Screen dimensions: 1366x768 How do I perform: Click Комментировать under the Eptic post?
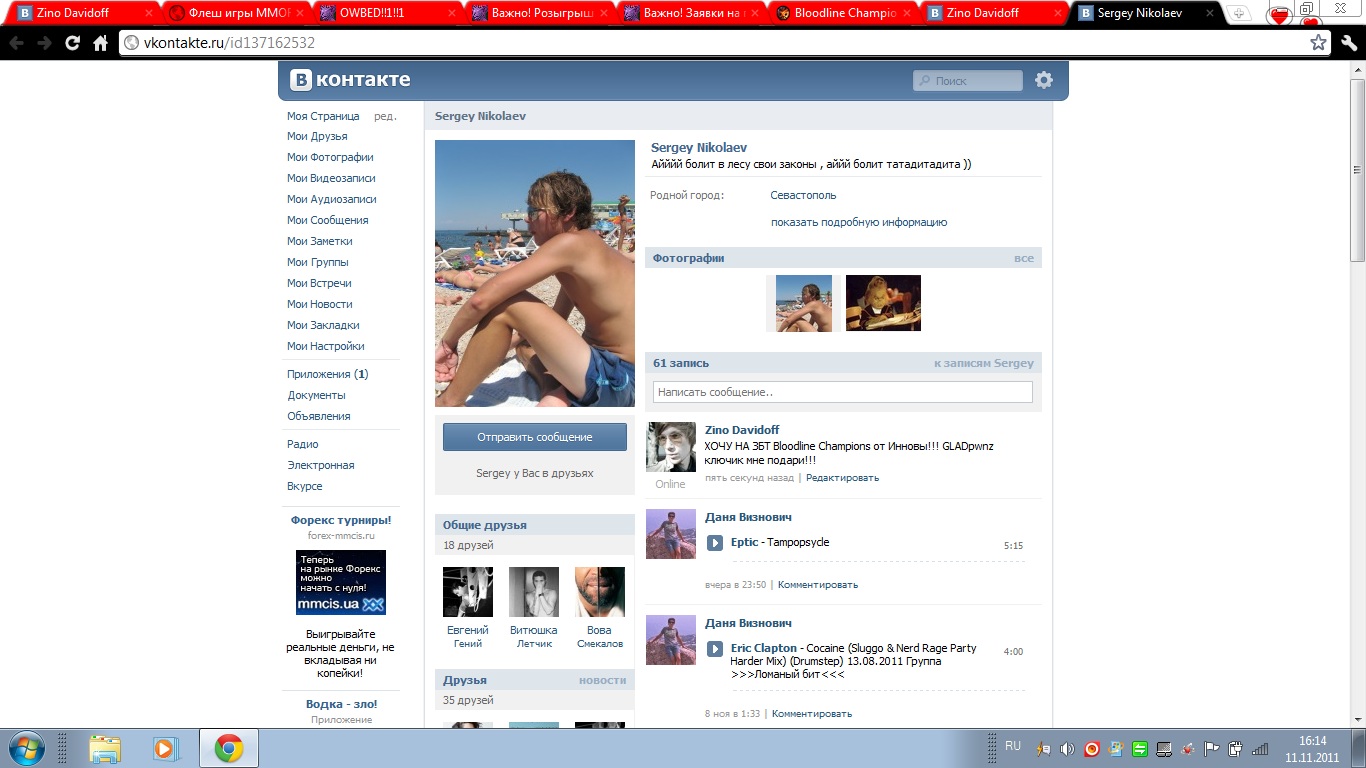coord(818,585)
